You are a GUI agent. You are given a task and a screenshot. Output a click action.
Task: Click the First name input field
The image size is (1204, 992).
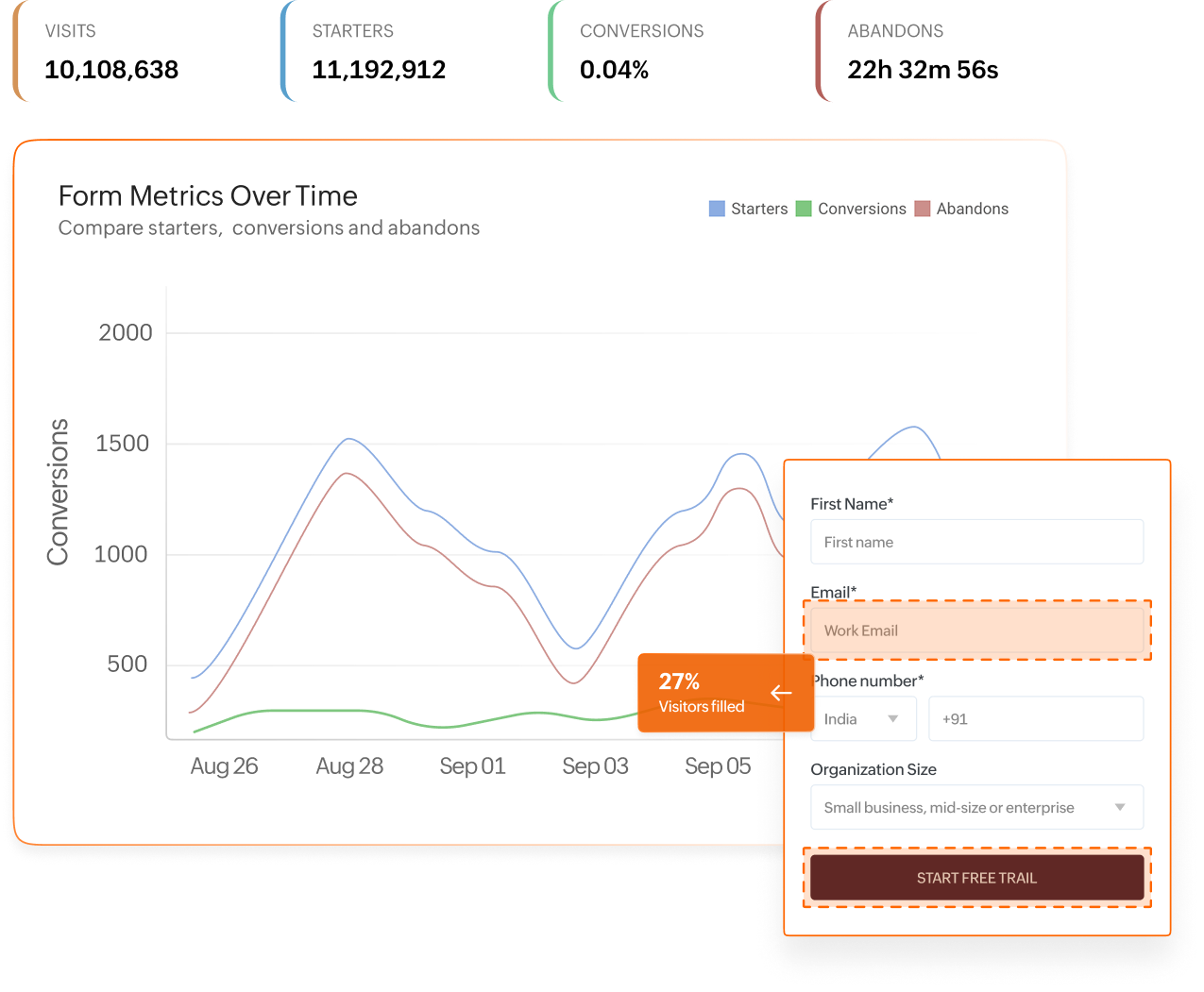click(x=976, y=542)
